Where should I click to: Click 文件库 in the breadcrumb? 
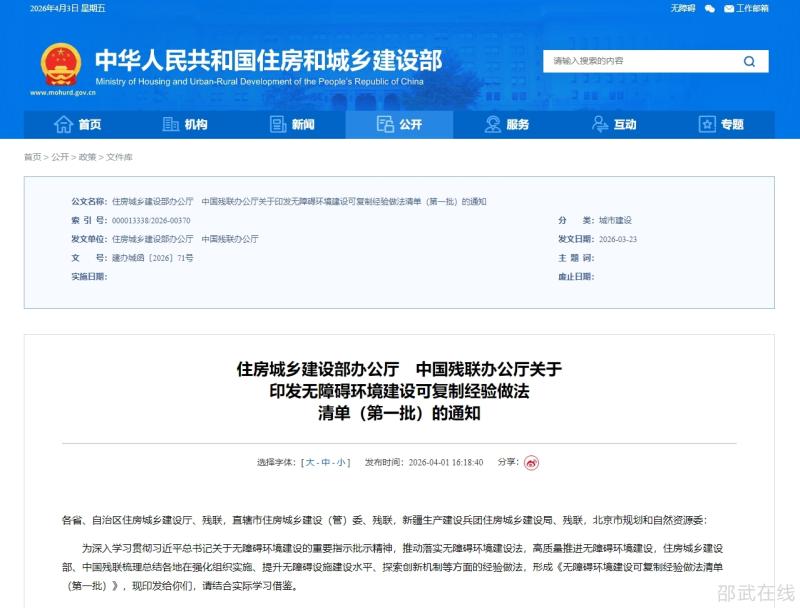(119, 157)
